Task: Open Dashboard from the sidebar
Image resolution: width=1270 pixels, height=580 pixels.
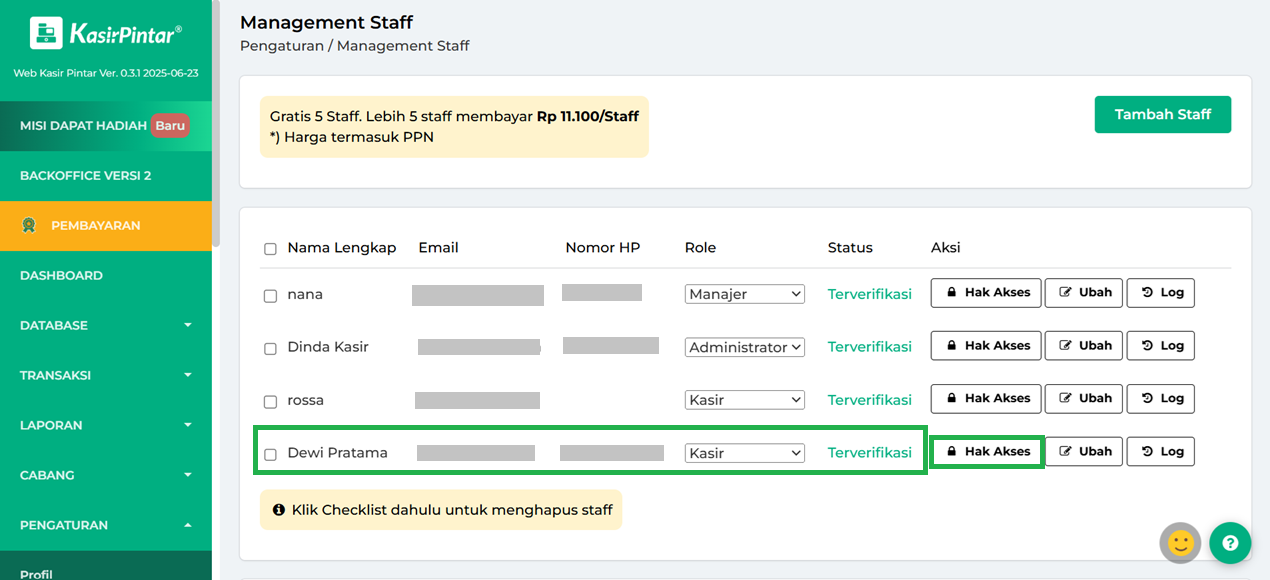Action: pos(61,276)
